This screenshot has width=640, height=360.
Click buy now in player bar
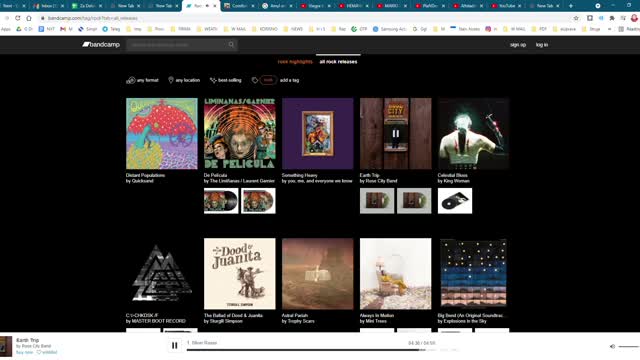[24, 352]
